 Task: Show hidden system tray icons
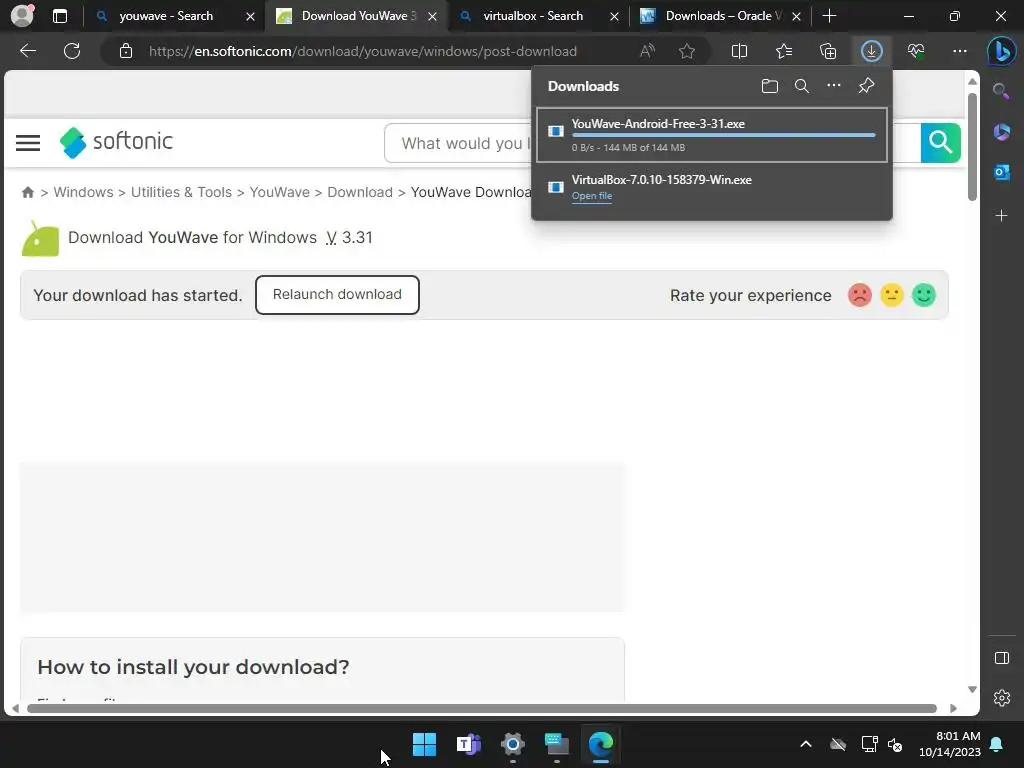(806, 744)
